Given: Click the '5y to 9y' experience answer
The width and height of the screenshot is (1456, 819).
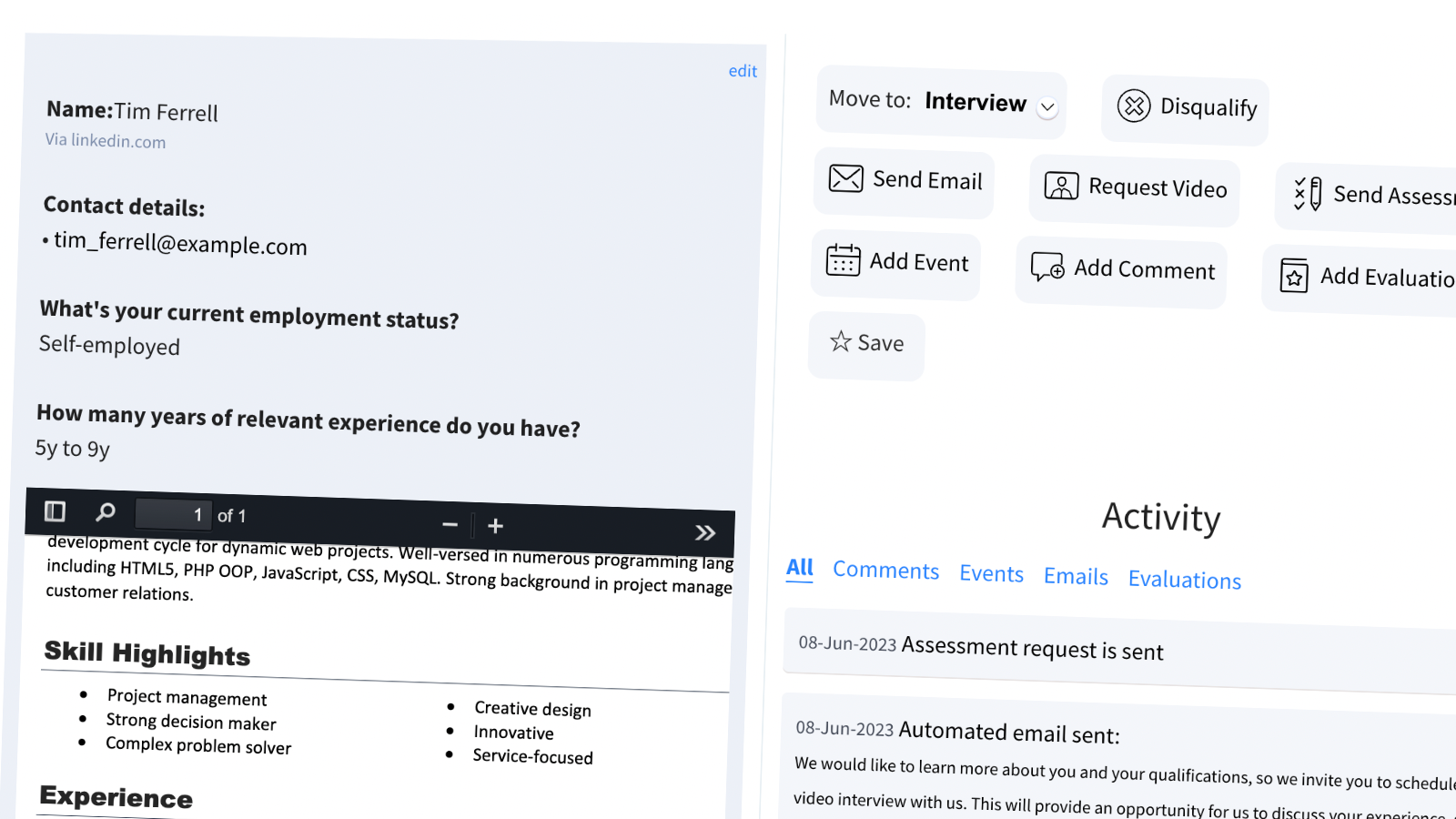Looking at the screenshot, I should (73, 448).
